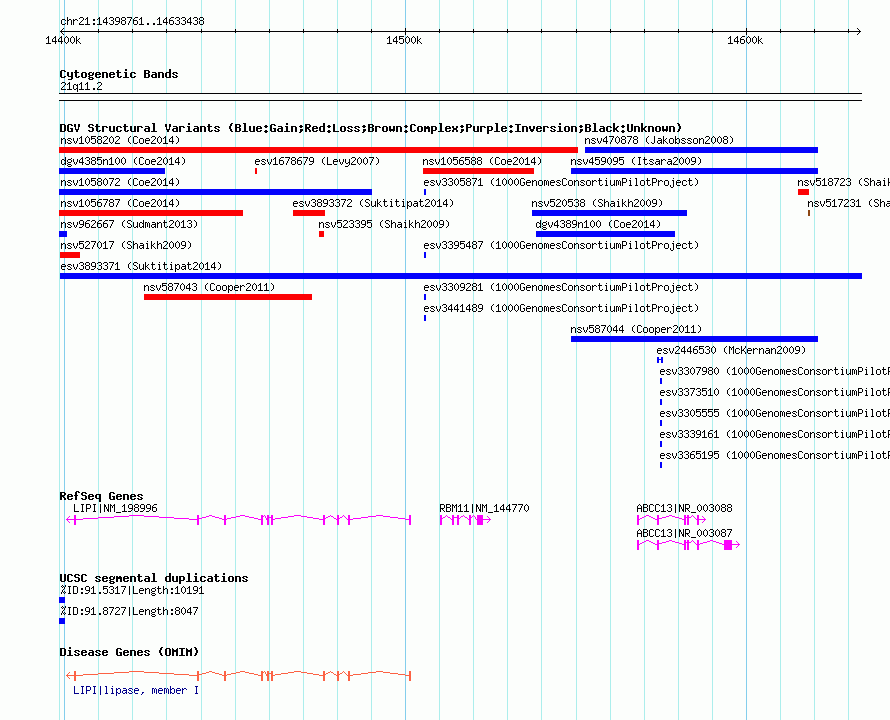Click the 14600k ruler label
This screenshot has width=890, height=720.
(x=745, y=40)
